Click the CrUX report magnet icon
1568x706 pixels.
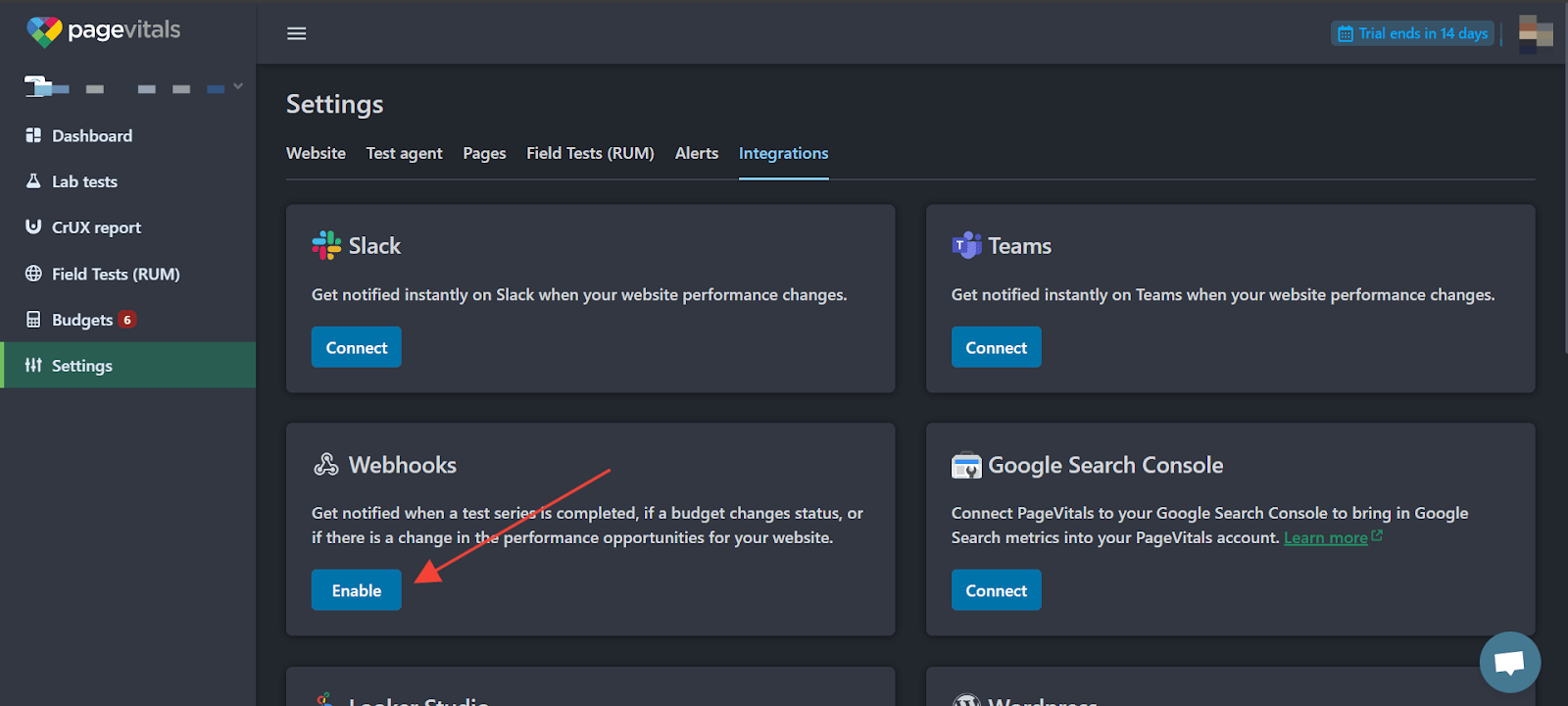tap(33, 227)
